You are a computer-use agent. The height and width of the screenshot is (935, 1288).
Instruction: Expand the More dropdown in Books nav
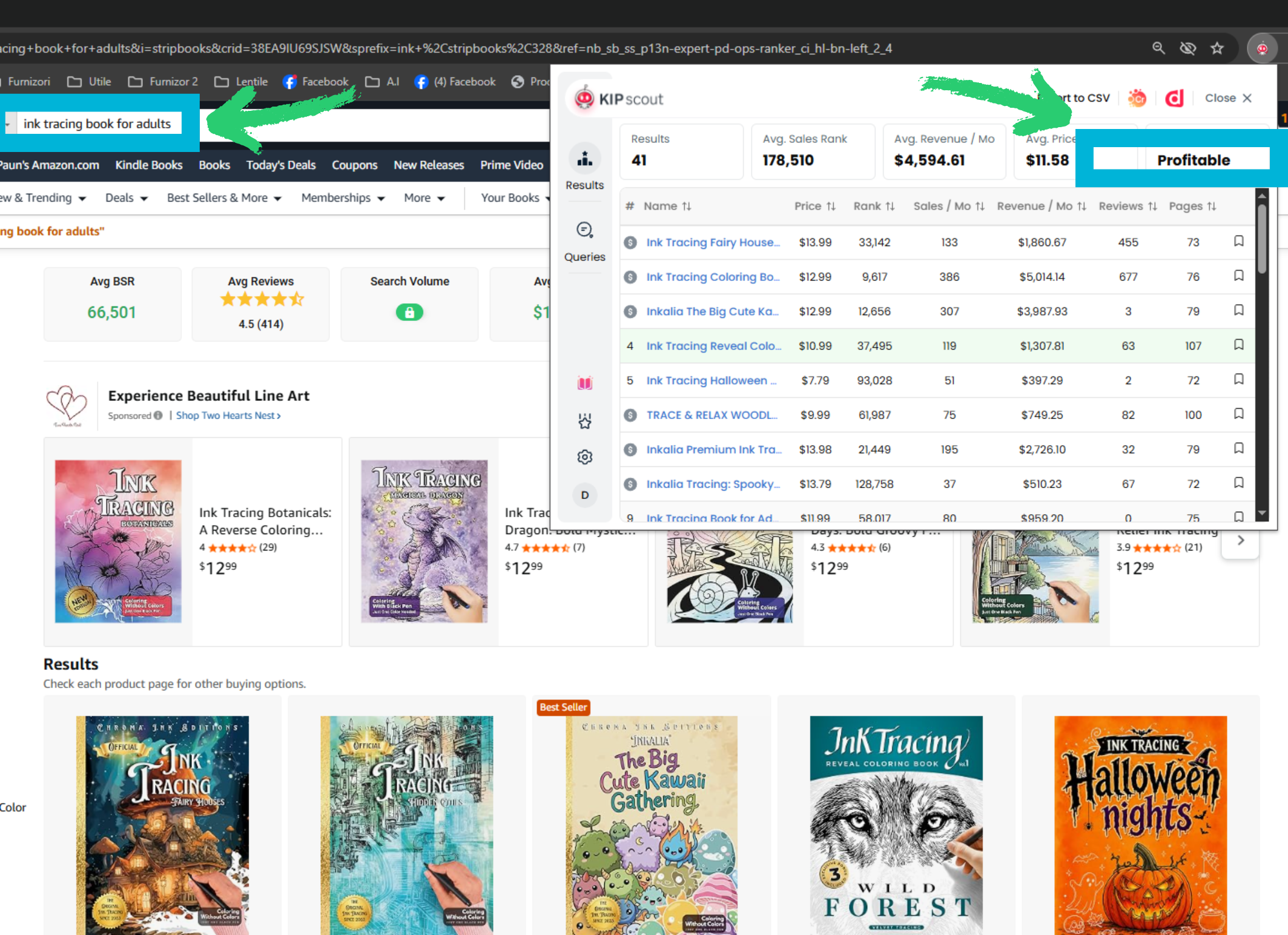pos(424,198)
